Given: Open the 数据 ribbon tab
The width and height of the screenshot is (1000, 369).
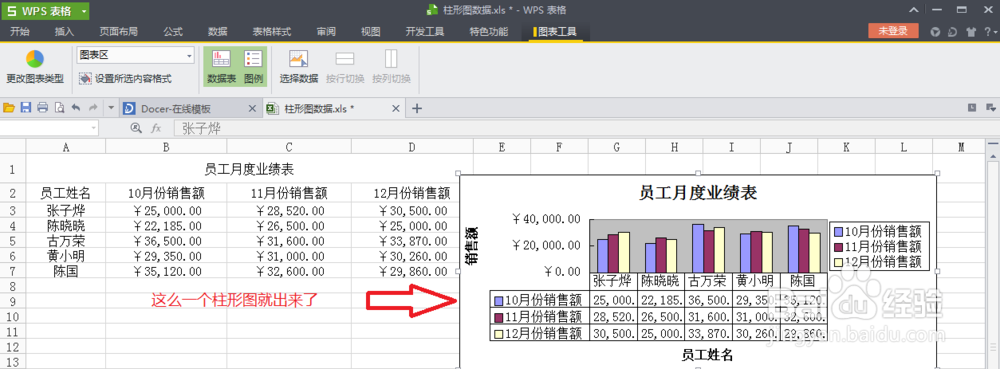Looking at the screenshot, I should 217,31.
